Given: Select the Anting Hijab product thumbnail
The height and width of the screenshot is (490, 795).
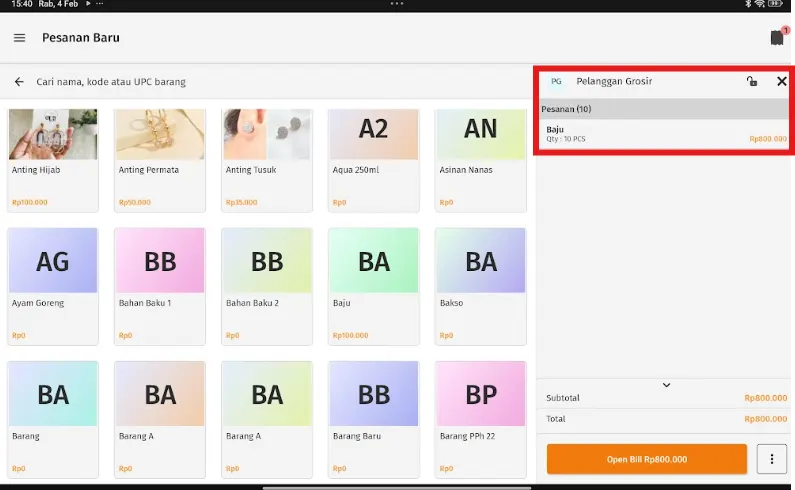Looking at the screenshot, I should click(x=53, y=135).
